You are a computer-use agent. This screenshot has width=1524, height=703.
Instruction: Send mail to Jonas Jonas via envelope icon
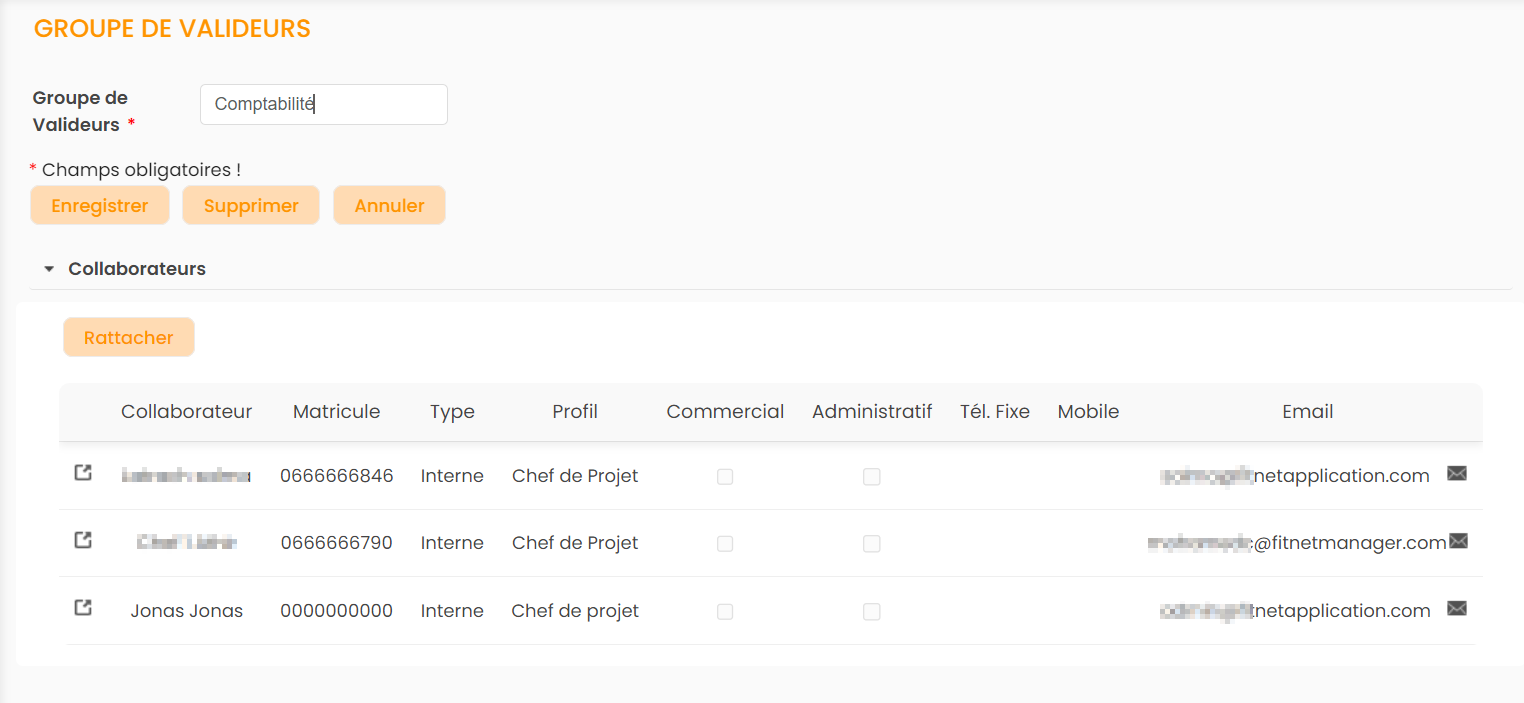[x=1457, y=608]
